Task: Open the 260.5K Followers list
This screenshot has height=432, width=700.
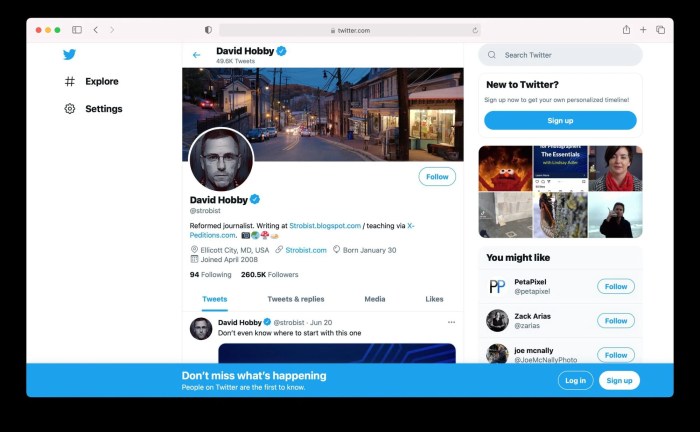Action: 270,275
